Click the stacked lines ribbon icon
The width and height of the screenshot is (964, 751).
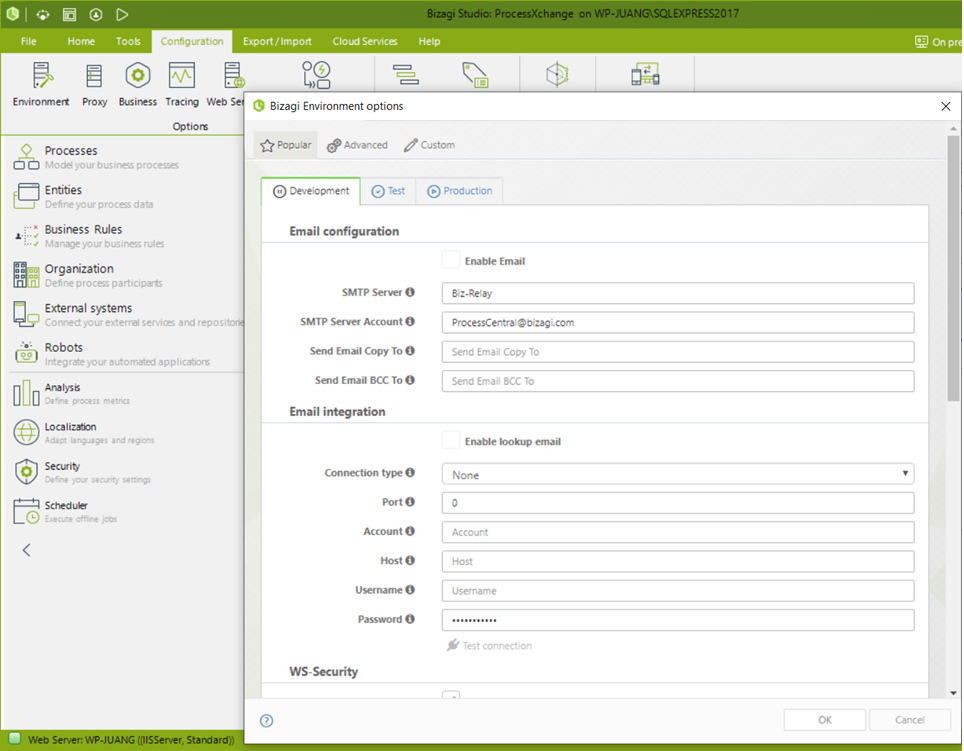(x=406, y=74)
